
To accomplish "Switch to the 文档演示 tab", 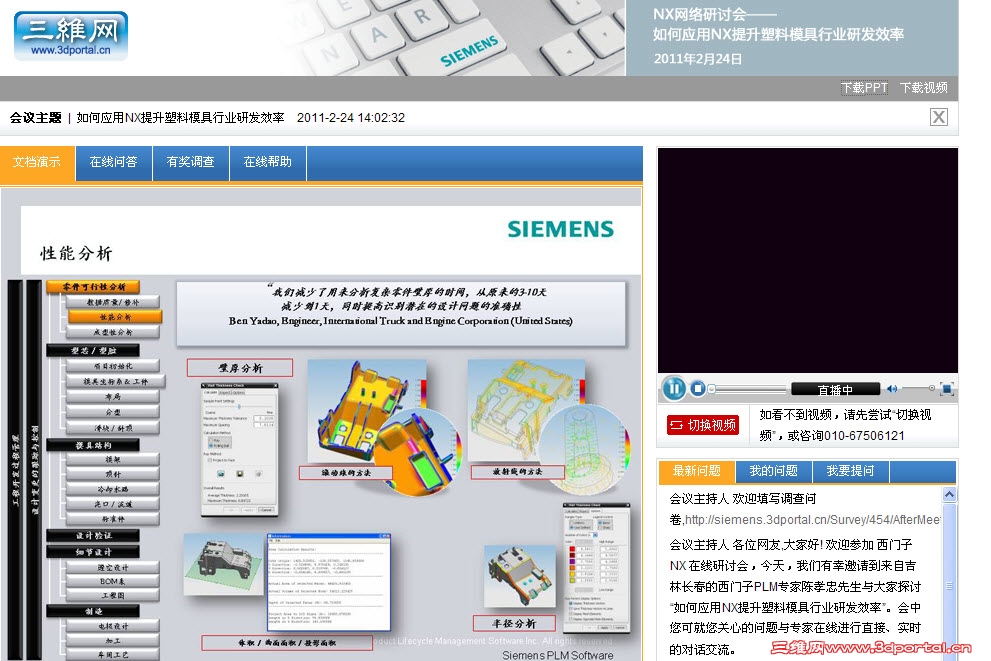I will point(37,162).
